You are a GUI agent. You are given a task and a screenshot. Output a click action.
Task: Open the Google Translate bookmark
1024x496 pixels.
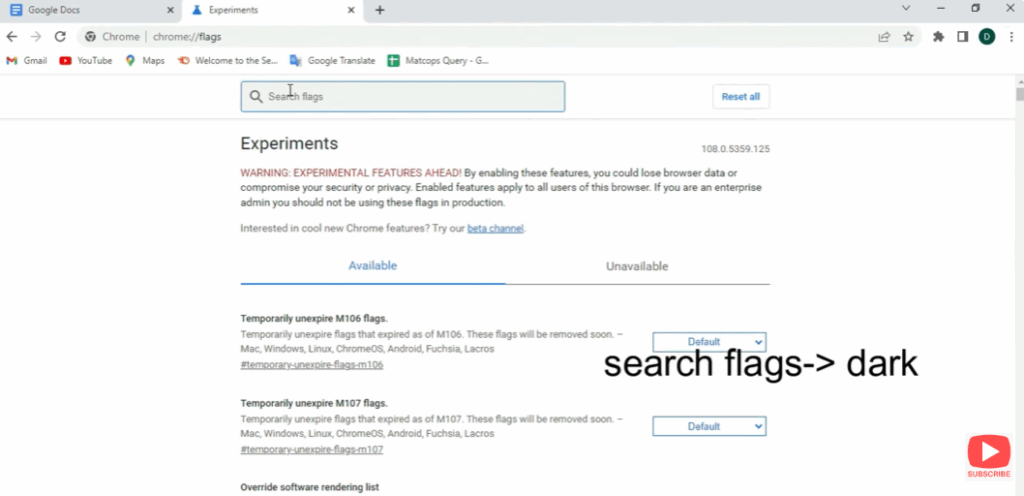[332, 60]
